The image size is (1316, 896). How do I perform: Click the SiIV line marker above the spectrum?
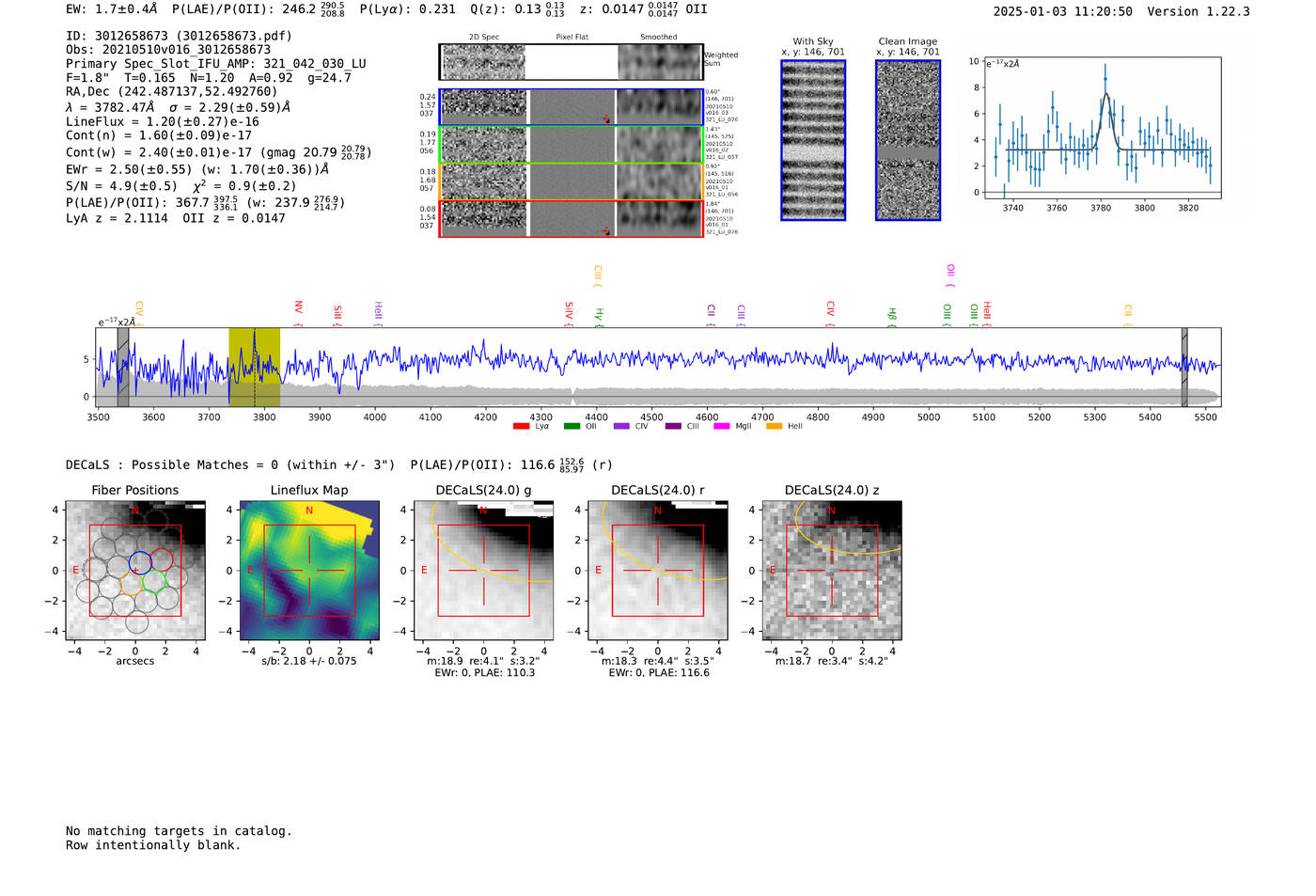[569, 313]
